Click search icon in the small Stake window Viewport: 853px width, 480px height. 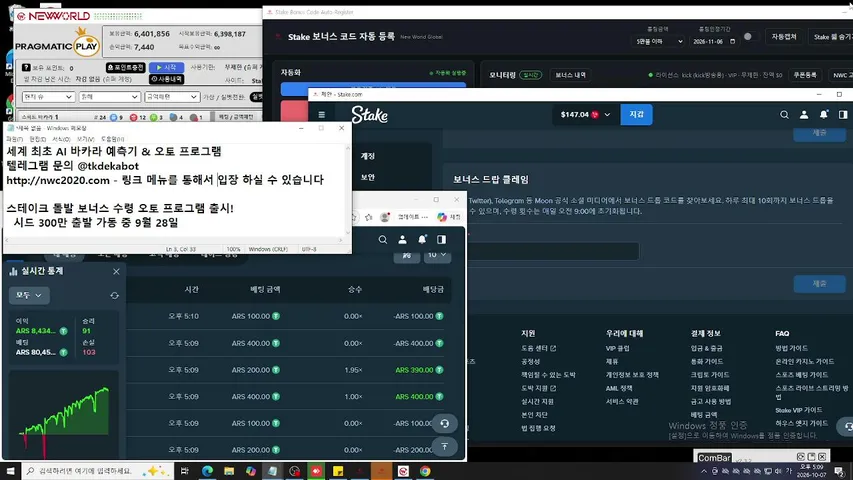click(382, 239)
